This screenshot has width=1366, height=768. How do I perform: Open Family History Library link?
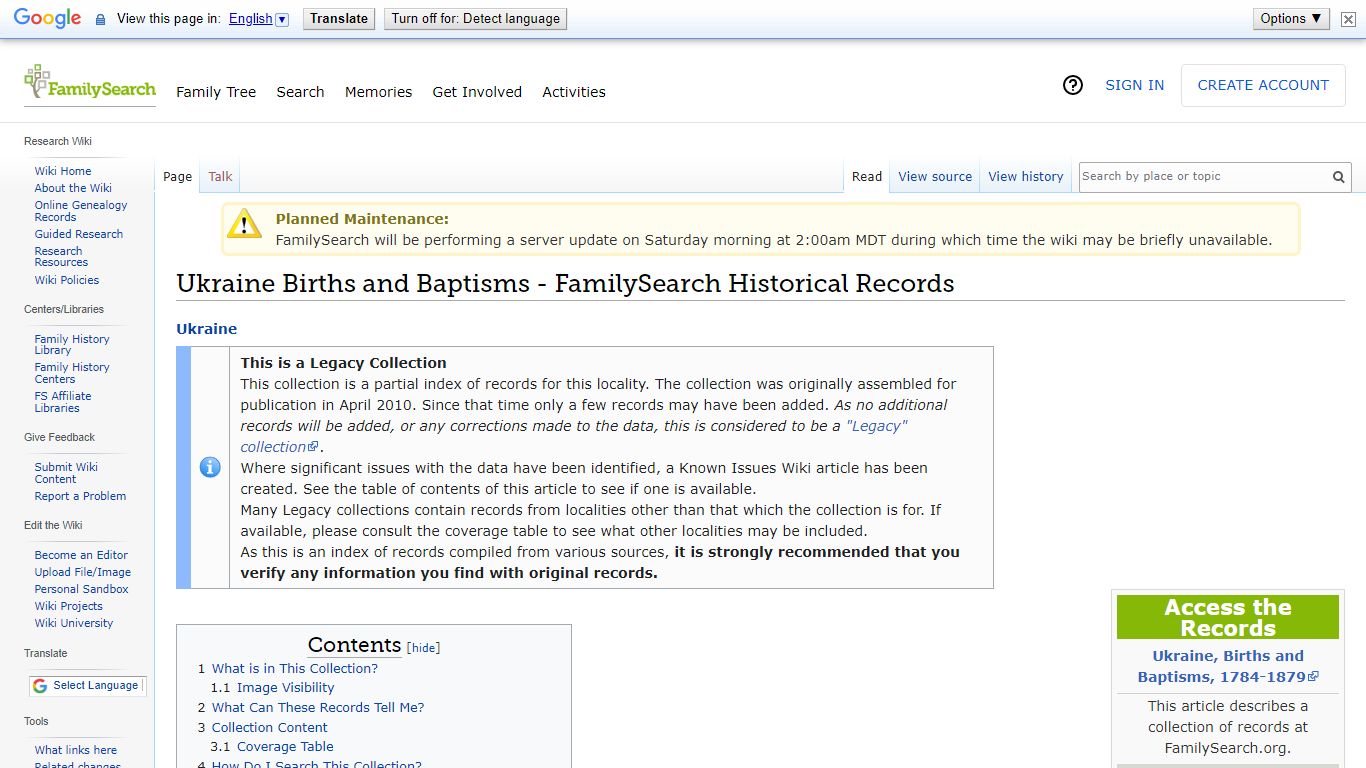click(72, 345)
